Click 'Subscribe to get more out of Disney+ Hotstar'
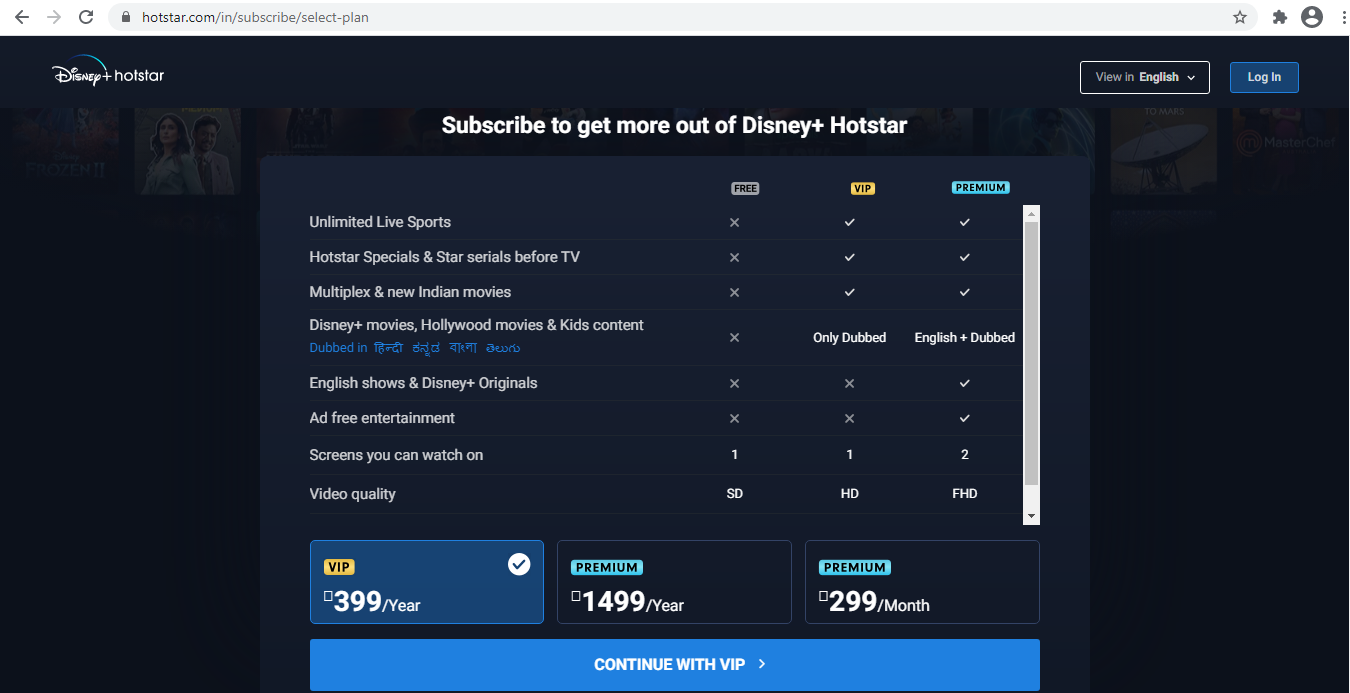Viewport: 1350px width, 693px height. click(x=675, y=126)
